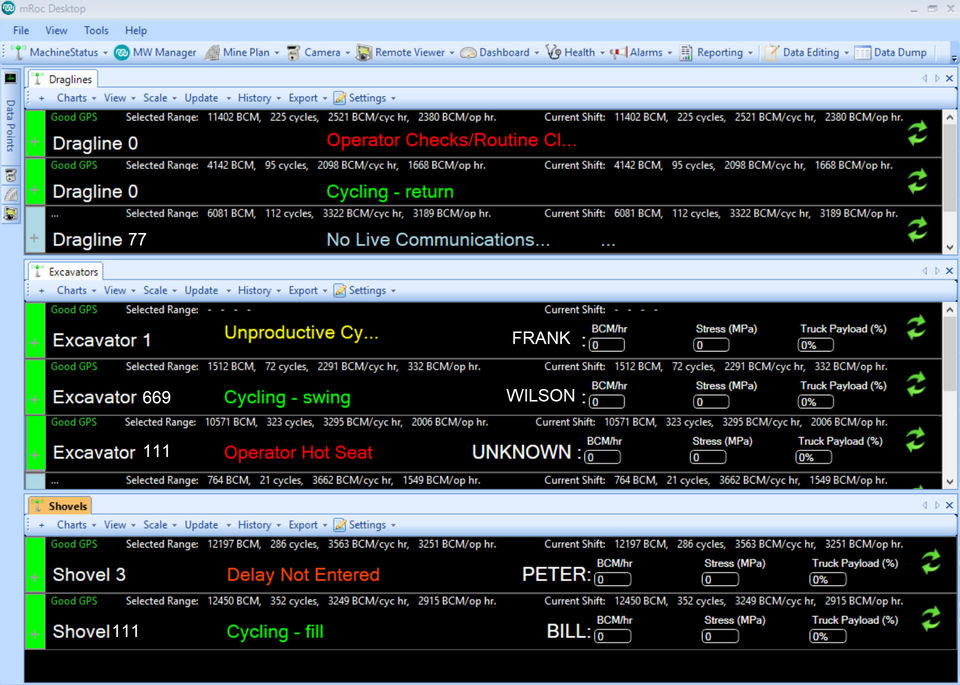Open the Data Dump tool

[891, 53]
